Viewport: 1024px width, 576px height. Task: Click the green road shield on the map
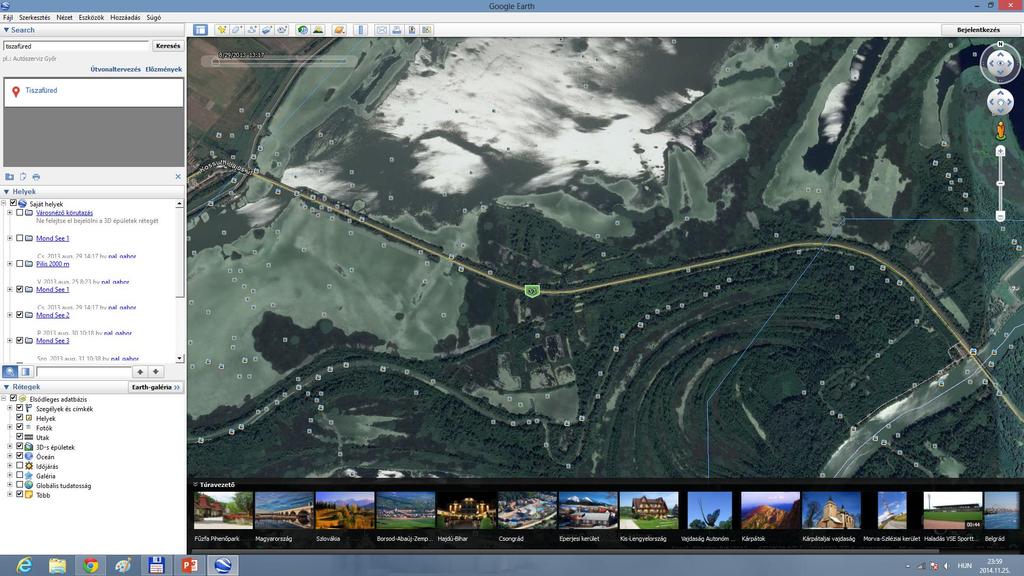[x=532, y=291]
